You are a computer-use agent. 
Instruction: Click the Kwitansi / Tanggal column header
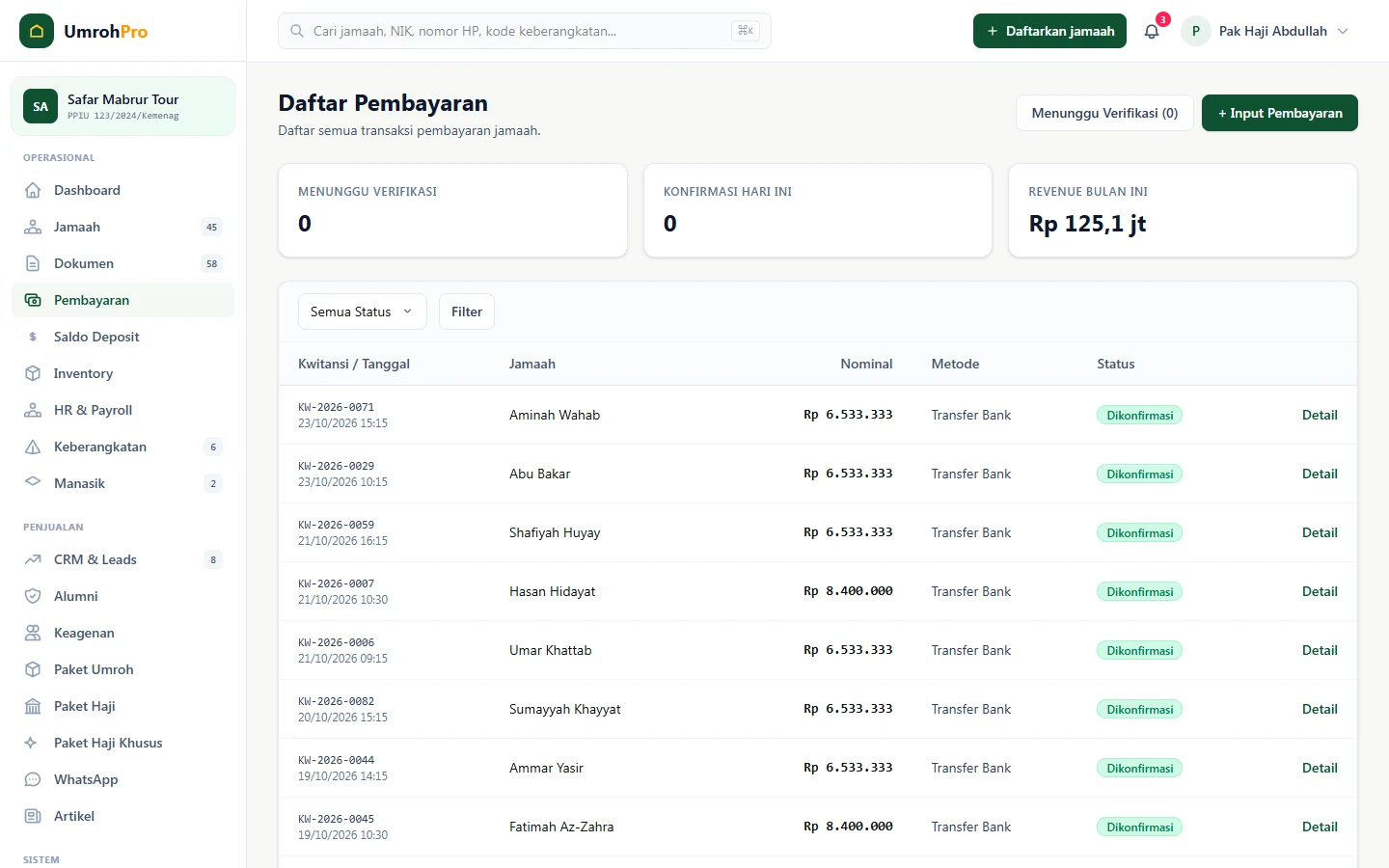(354, 364)
